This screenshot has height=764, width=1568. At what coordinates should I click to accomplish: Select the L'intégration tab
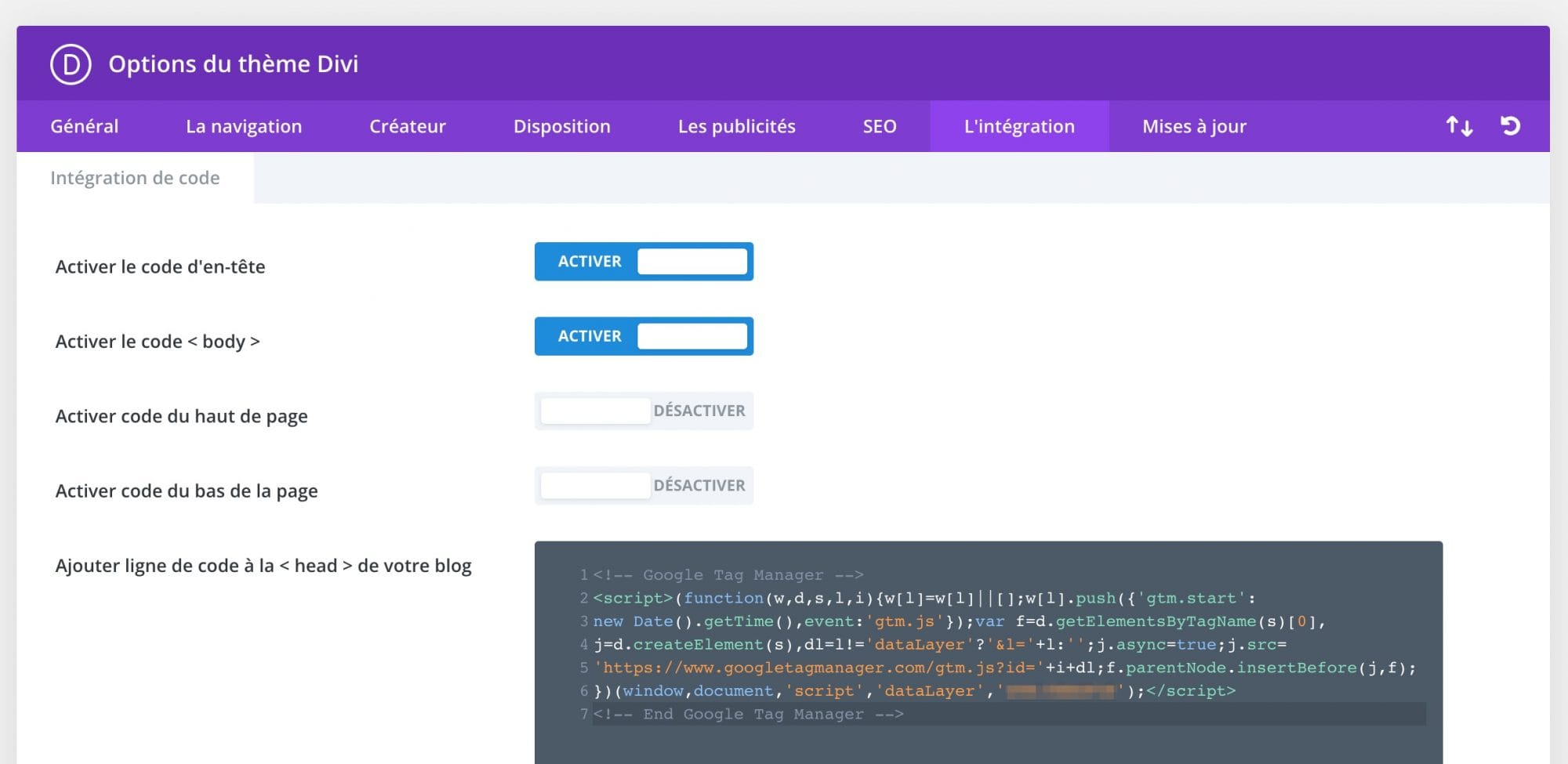pos(1019,126)
